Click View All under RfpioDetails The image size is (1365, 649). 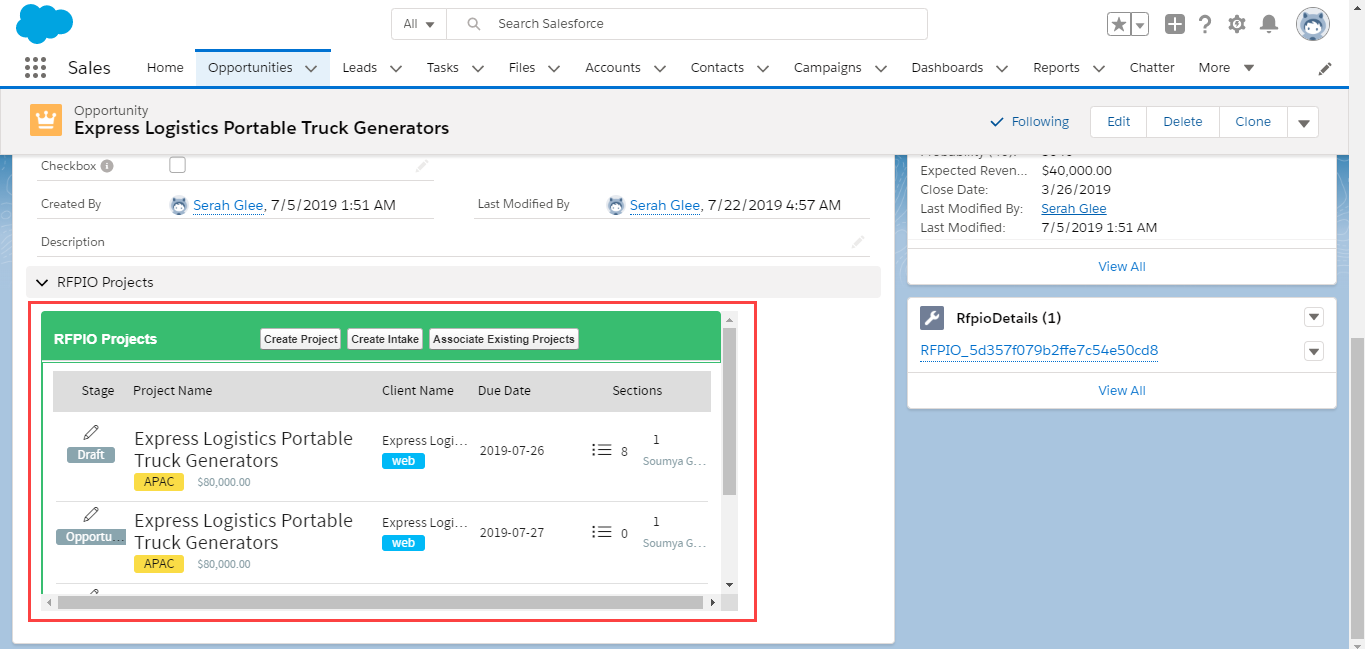(1122, 390)
